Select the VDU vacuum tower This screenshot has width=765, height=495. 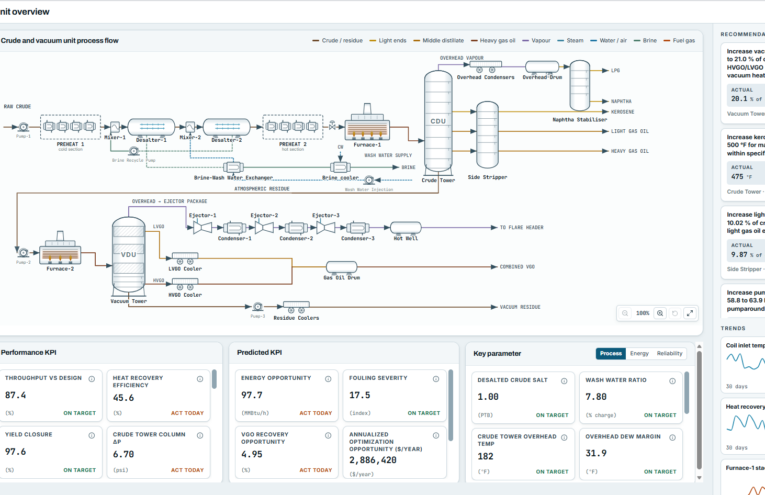click(x=128, y=255)
